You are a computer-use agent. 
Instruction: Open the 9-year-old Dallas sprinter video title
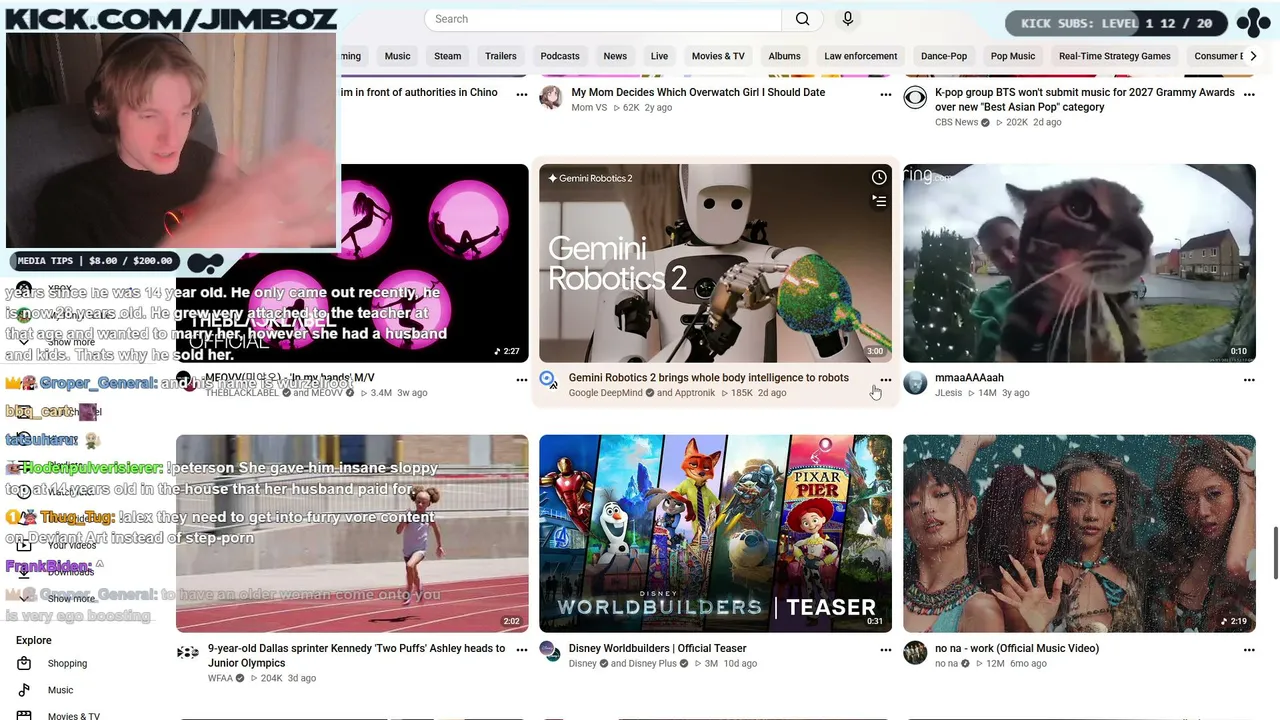[356, 655]
